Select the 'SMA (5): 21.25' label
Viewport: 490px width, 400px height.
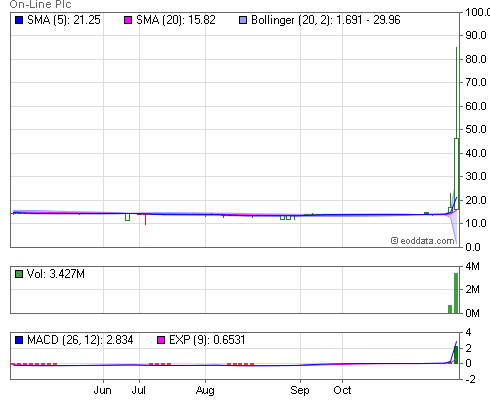64,20
